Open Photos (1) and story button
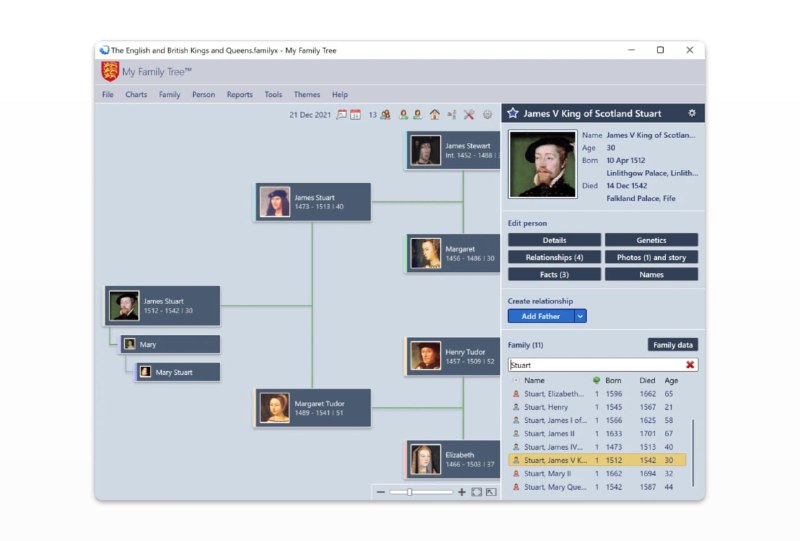Image resolution: width=800 pixels, height=541 pixels. pos(651,257)
